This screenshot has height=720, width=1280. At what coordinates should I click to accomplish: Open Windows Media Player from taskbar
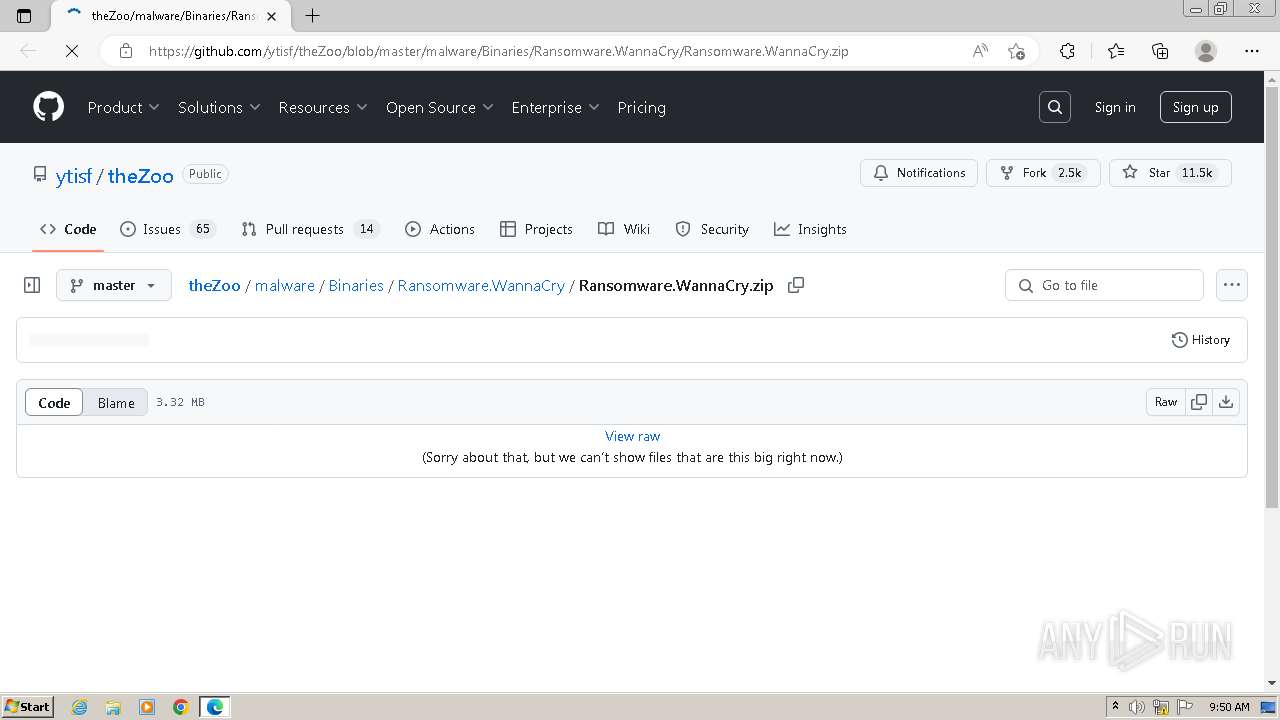point(147,707)
